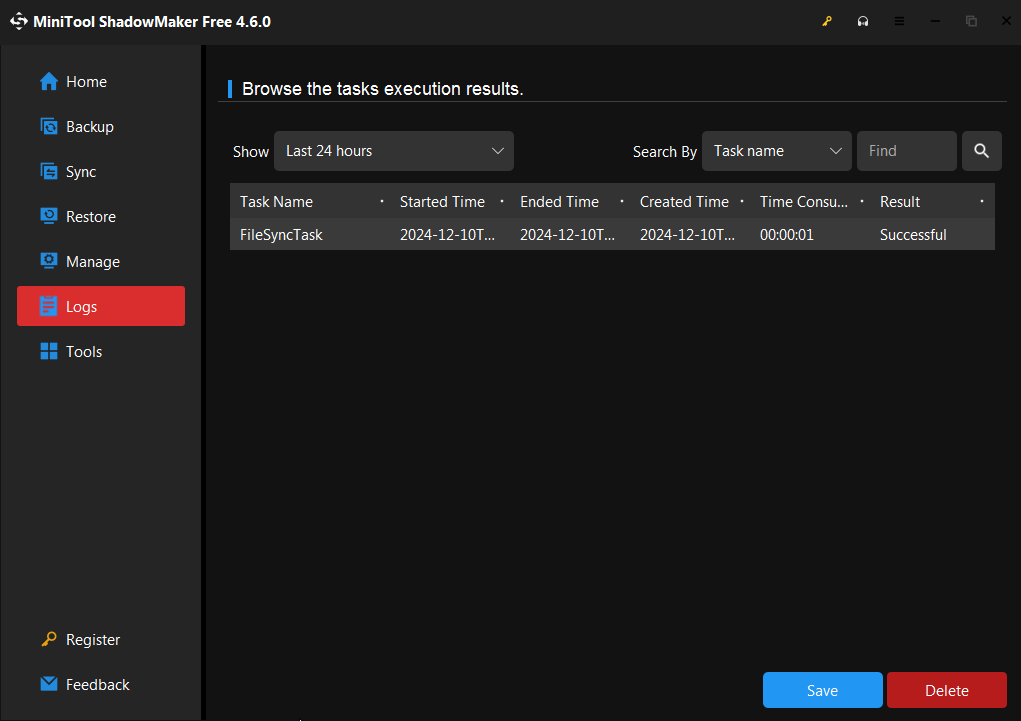Expand the Task name search-by dropdown
The height and width of the screenshot is (721, 1021).
tap(776, 151)
